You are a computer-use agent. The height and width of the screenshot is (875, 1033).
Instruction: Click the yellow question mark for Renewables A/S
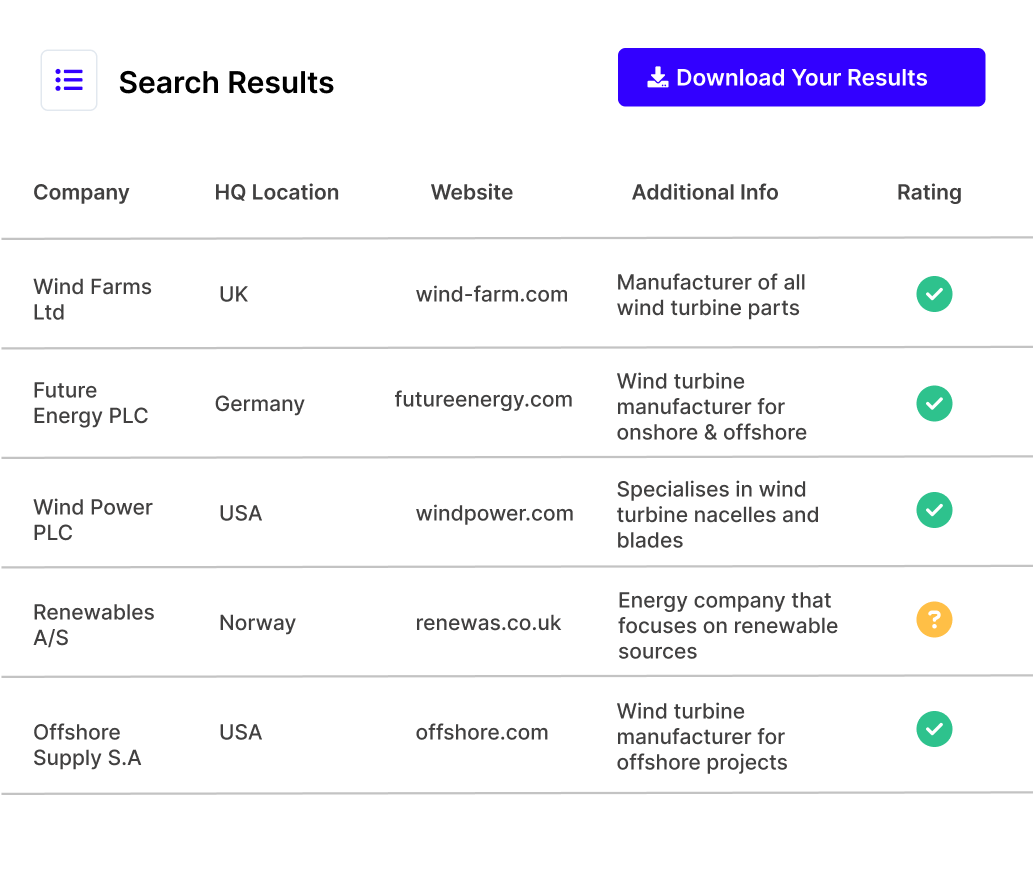(934, 620)
